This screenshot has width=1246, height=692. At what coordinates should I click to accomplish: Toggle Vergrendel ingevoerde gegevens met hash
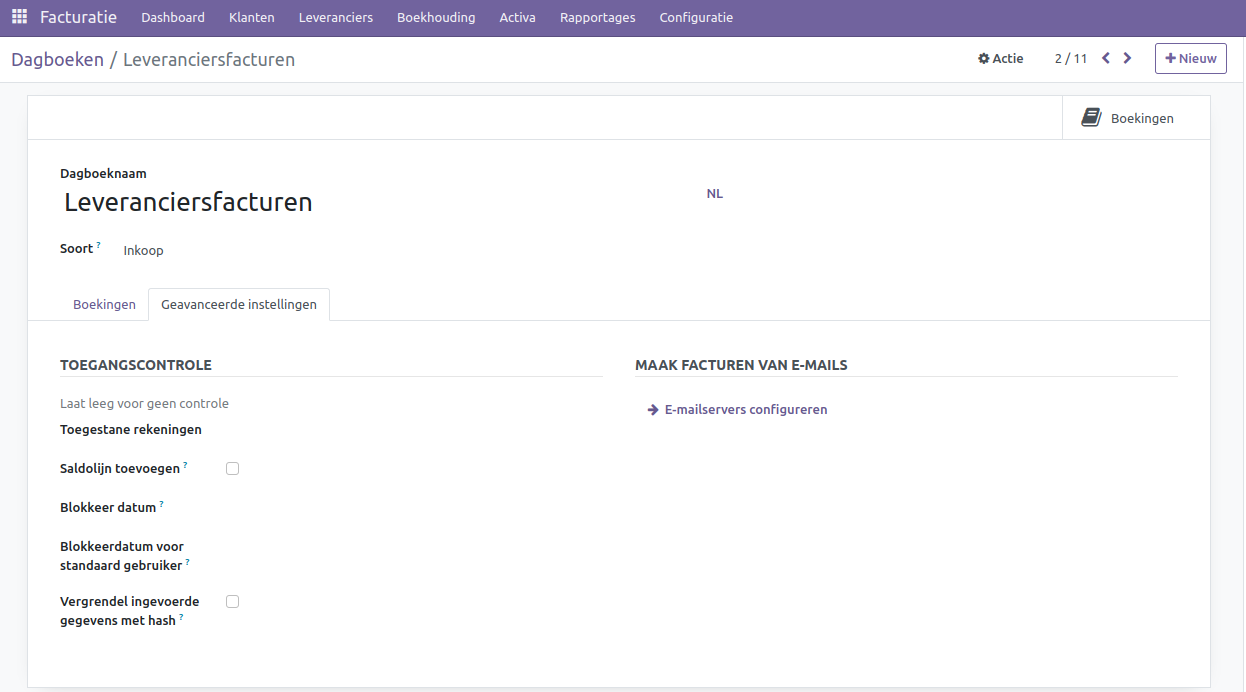coord(232,601)
